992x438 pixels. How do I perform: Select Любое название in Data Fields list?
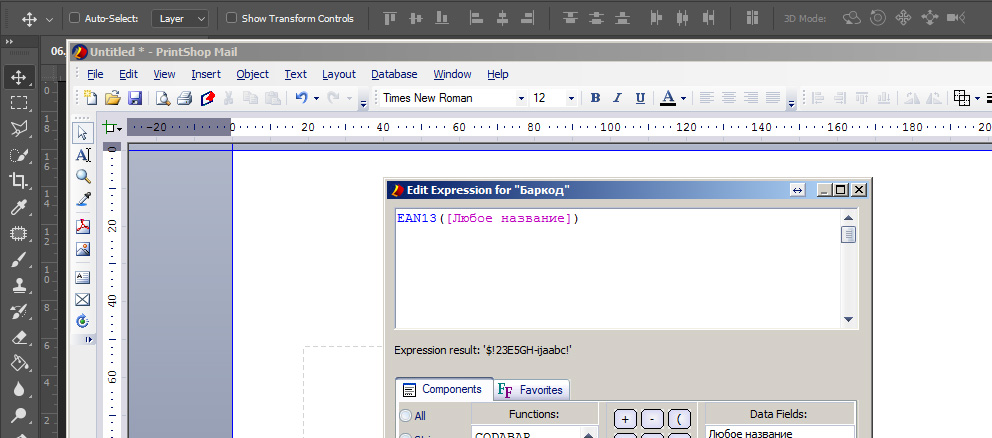[750, 434]
